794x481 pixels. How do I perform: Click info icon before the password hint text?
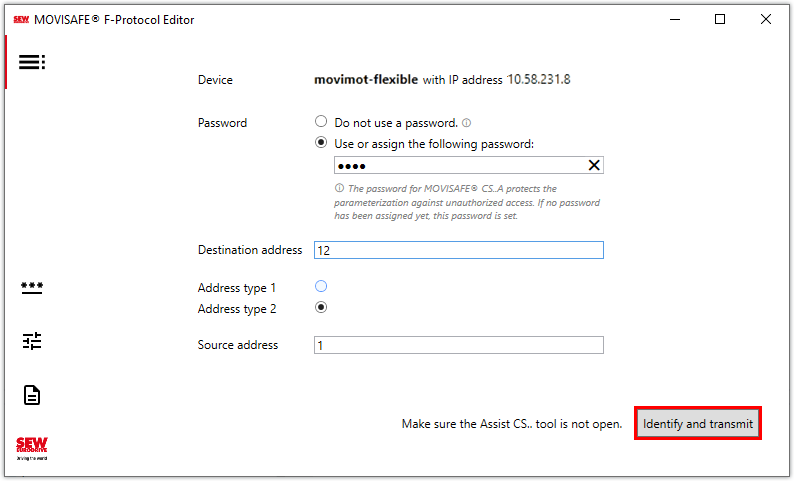click(339, 189)
